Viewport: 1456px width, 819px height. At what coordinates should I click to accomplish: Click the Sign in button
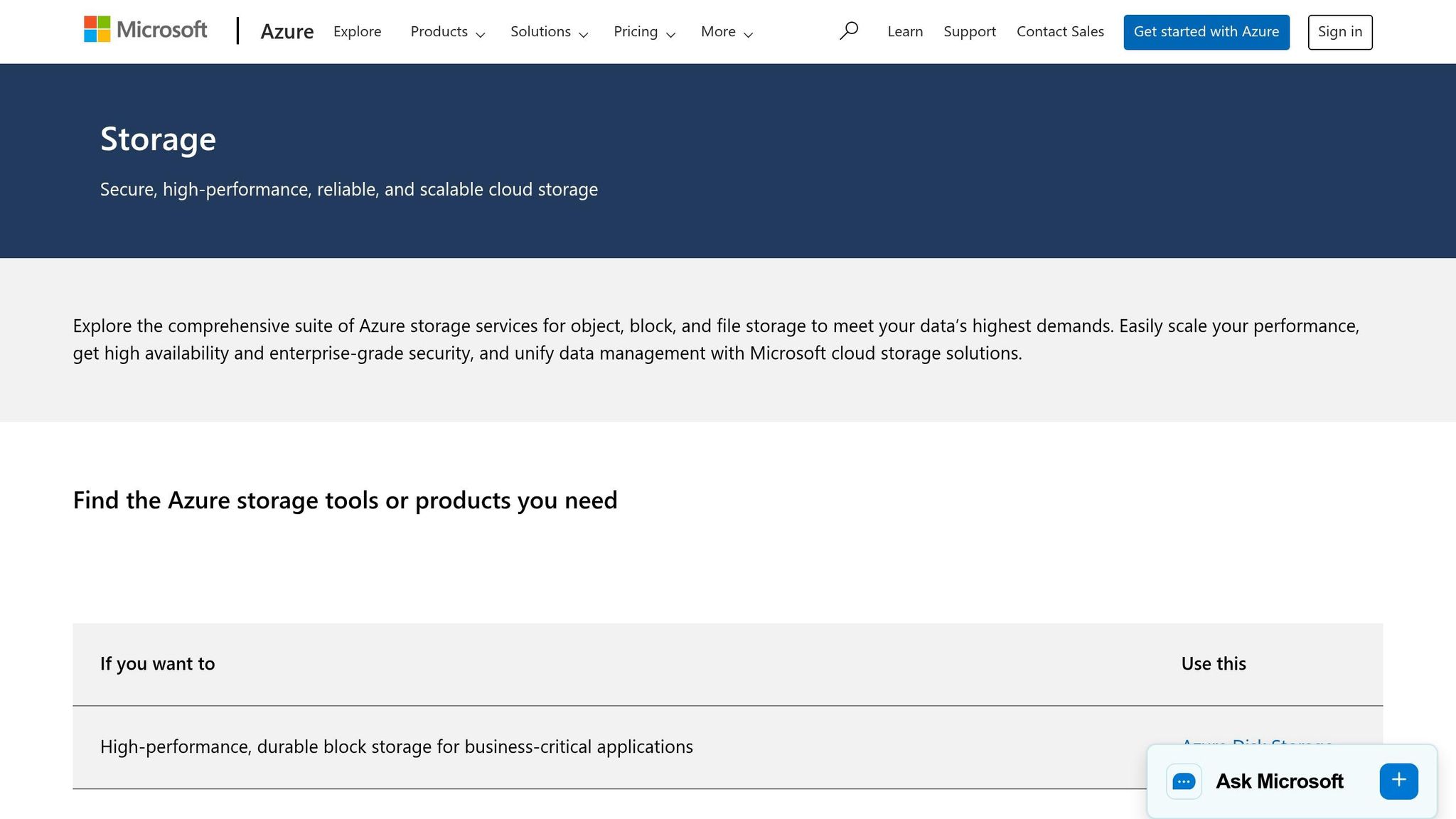coord(1339,31)
